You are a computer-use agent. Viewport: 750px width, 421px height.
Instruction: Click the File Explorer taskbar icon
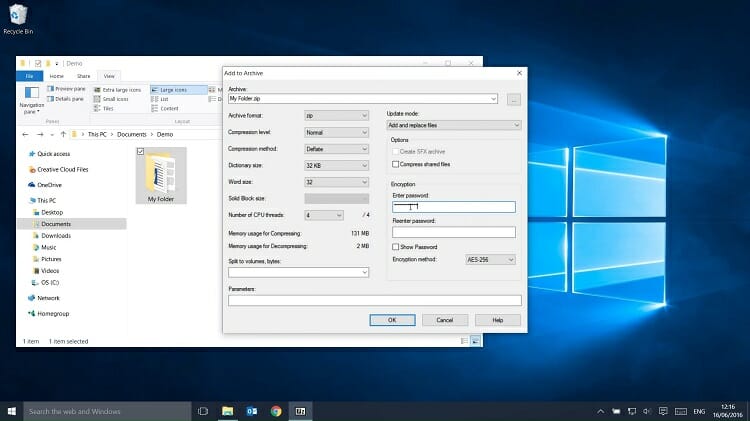(x=227, y=411)
